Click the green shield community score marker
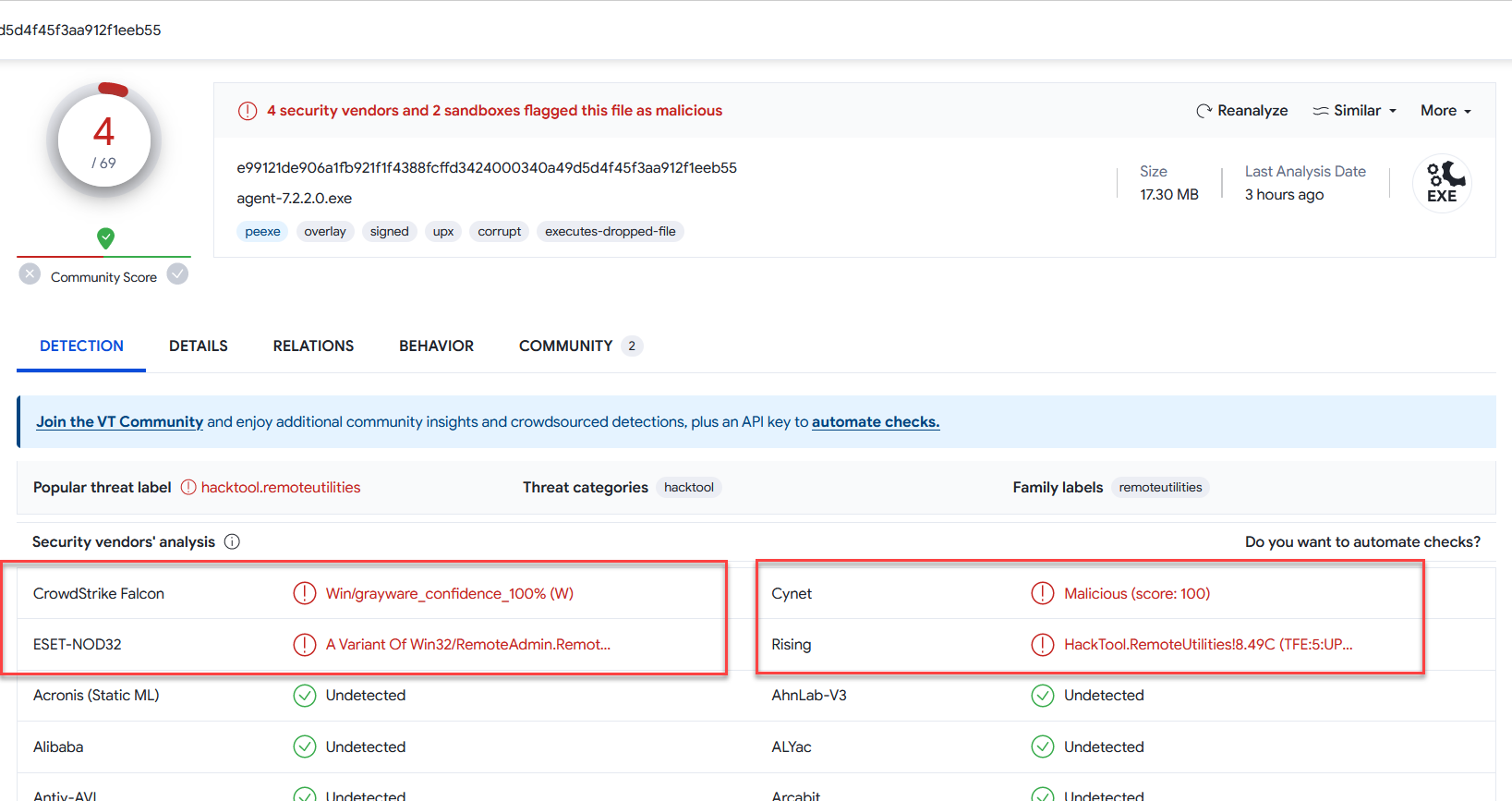This screenshot has width=1512, height=801. [106, 238]
